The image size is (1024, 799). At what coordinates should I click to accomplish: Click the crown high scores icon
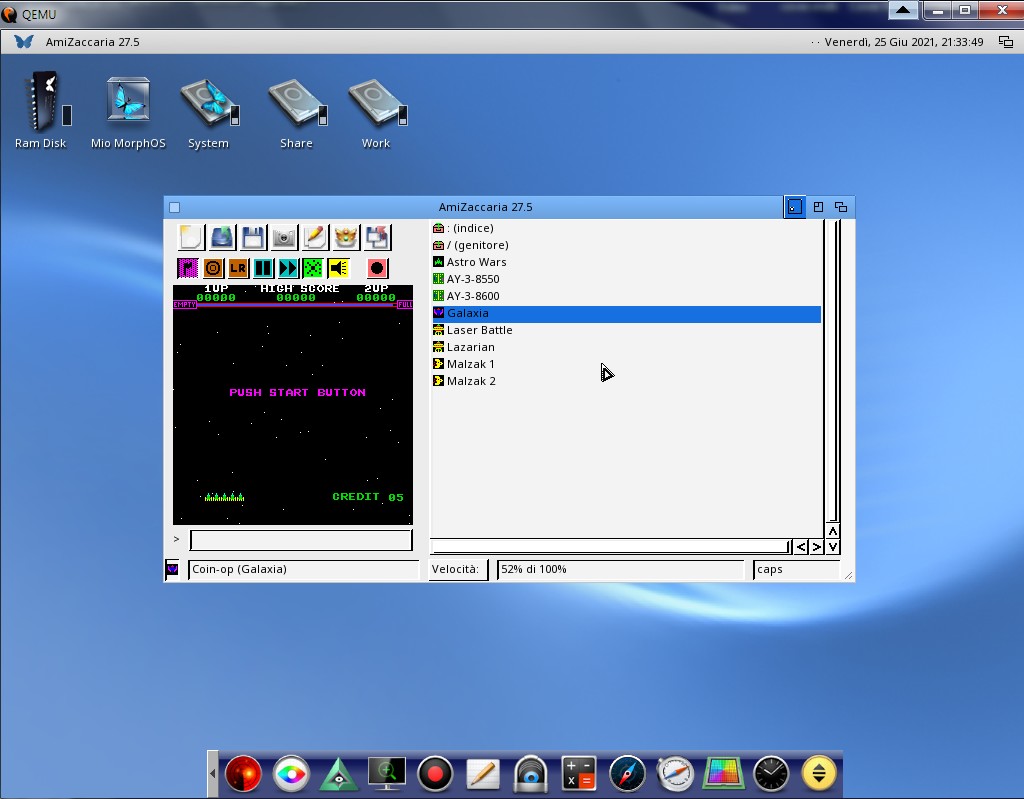pyautogui.click(x=346, y=237)
